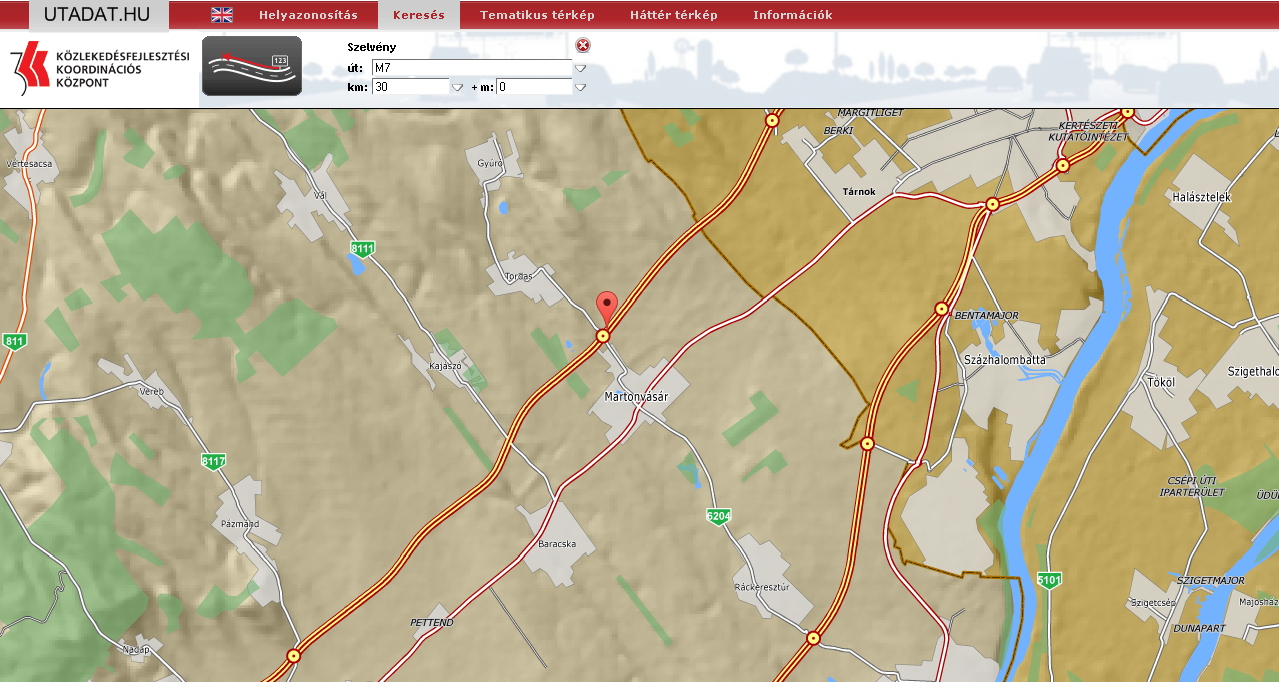Open the meter offset dropdown arrow

(580, 87)
